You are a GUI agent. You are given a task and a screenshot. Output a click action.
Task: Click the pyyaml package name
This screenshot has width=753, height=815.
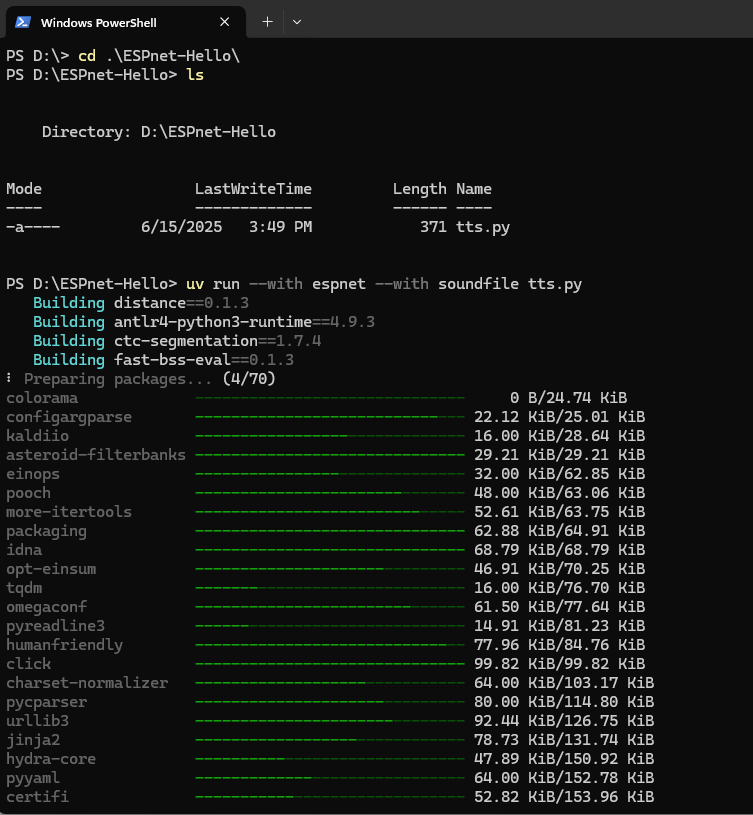(x=33, y=778)
